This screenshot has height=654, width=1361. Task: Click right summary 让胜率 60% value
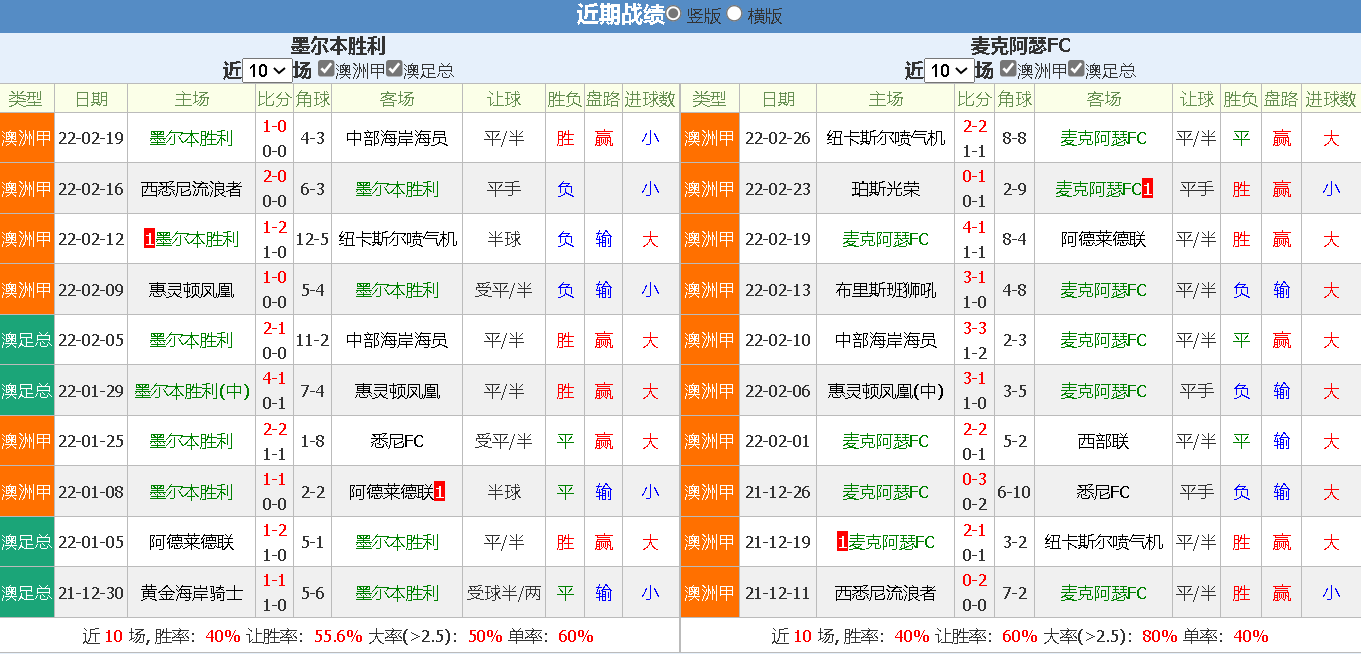point(1020,636)
